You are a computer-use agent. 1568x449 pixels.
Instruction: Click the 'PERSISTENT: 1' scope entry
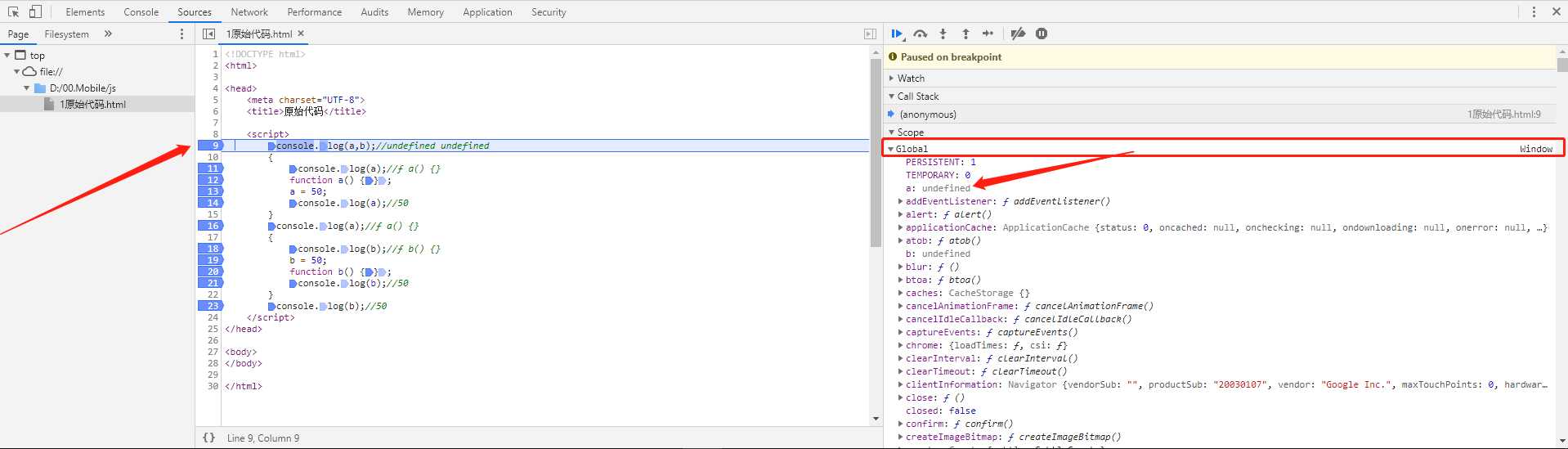click(940, 162)
